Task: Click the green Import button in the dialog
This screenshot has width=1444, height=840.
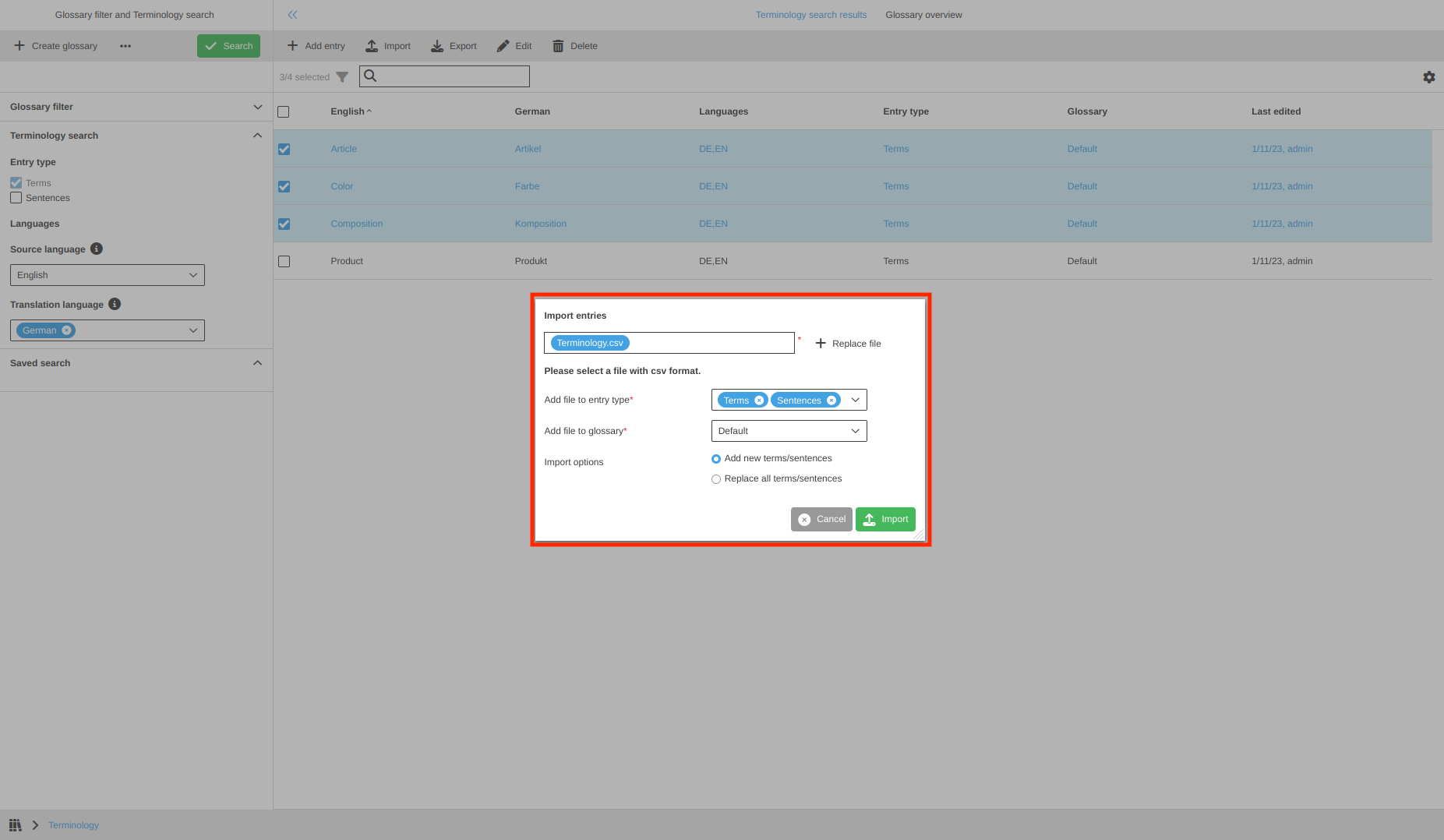Action: pyautogui.click(x=885, y=519)
